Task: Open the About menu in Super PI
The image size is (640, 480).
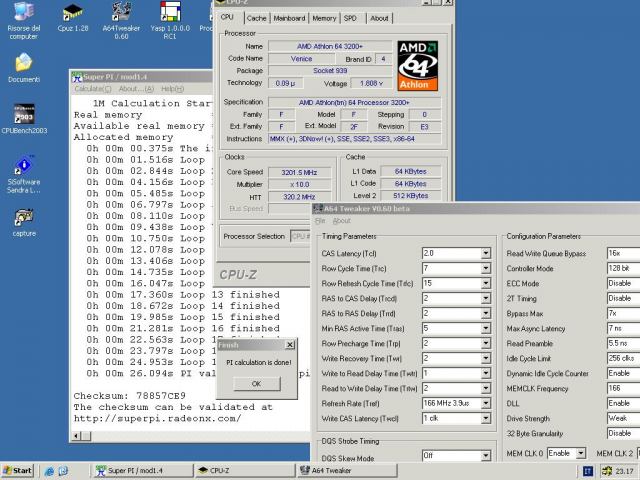Action: click(136, 89)
